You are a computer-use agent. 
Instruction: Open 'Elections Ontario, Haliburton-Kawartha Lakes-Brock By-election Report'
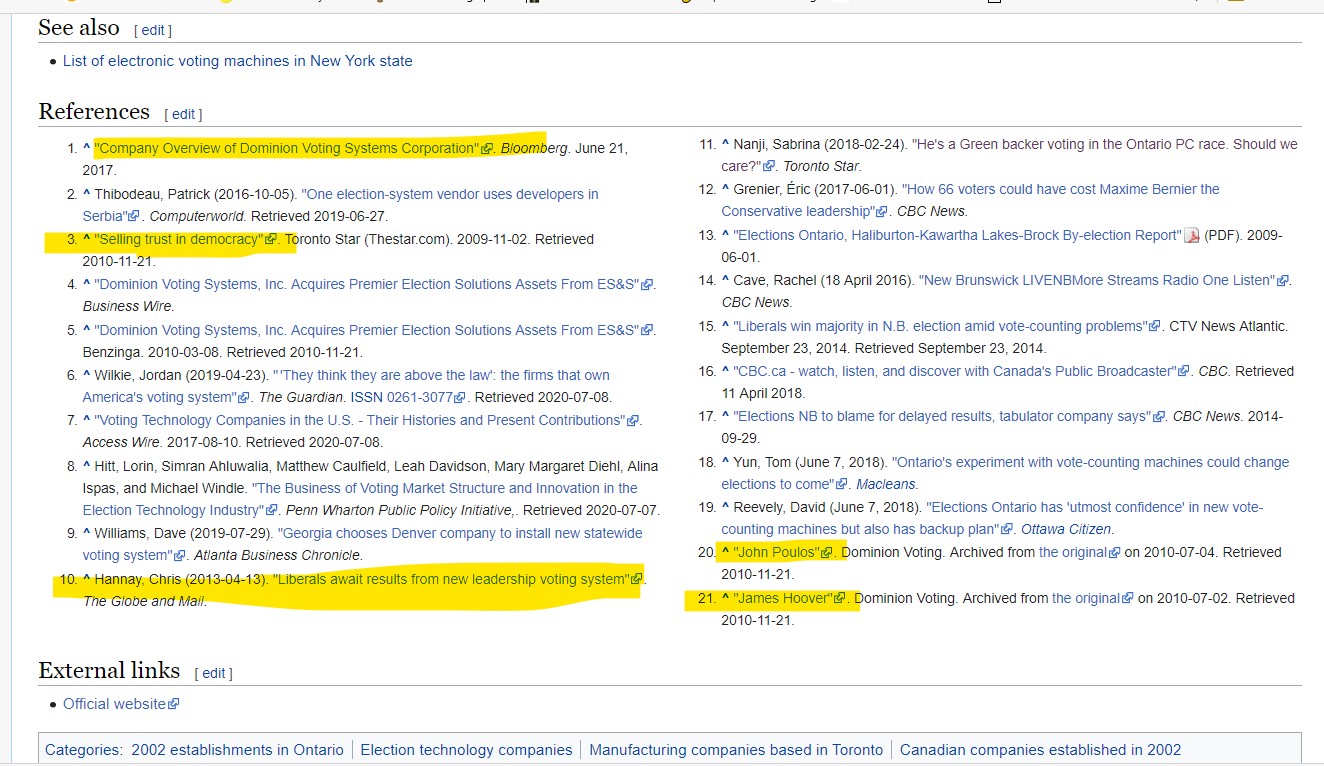click(958, 235)
